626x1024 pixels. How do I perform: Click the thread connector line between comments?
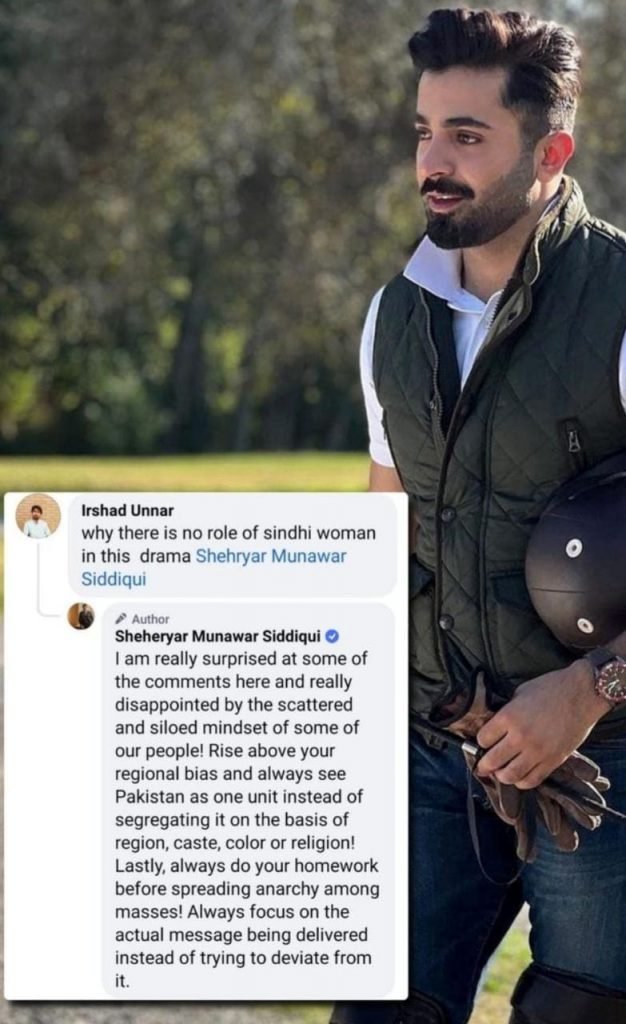tap(38, 580)
